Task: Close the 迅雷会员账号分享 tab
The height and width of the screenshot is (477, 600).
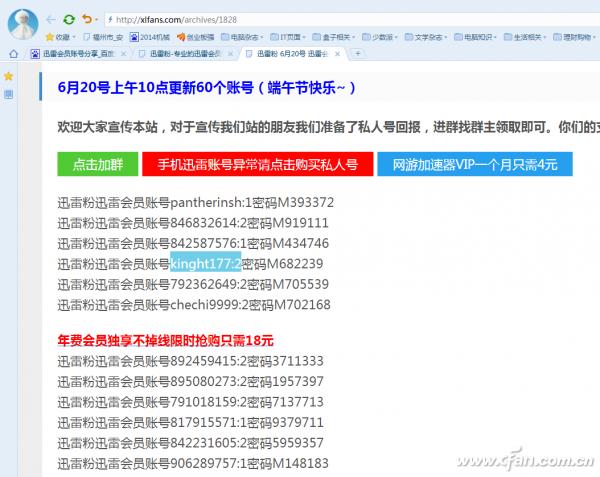Action: (123, 54)
